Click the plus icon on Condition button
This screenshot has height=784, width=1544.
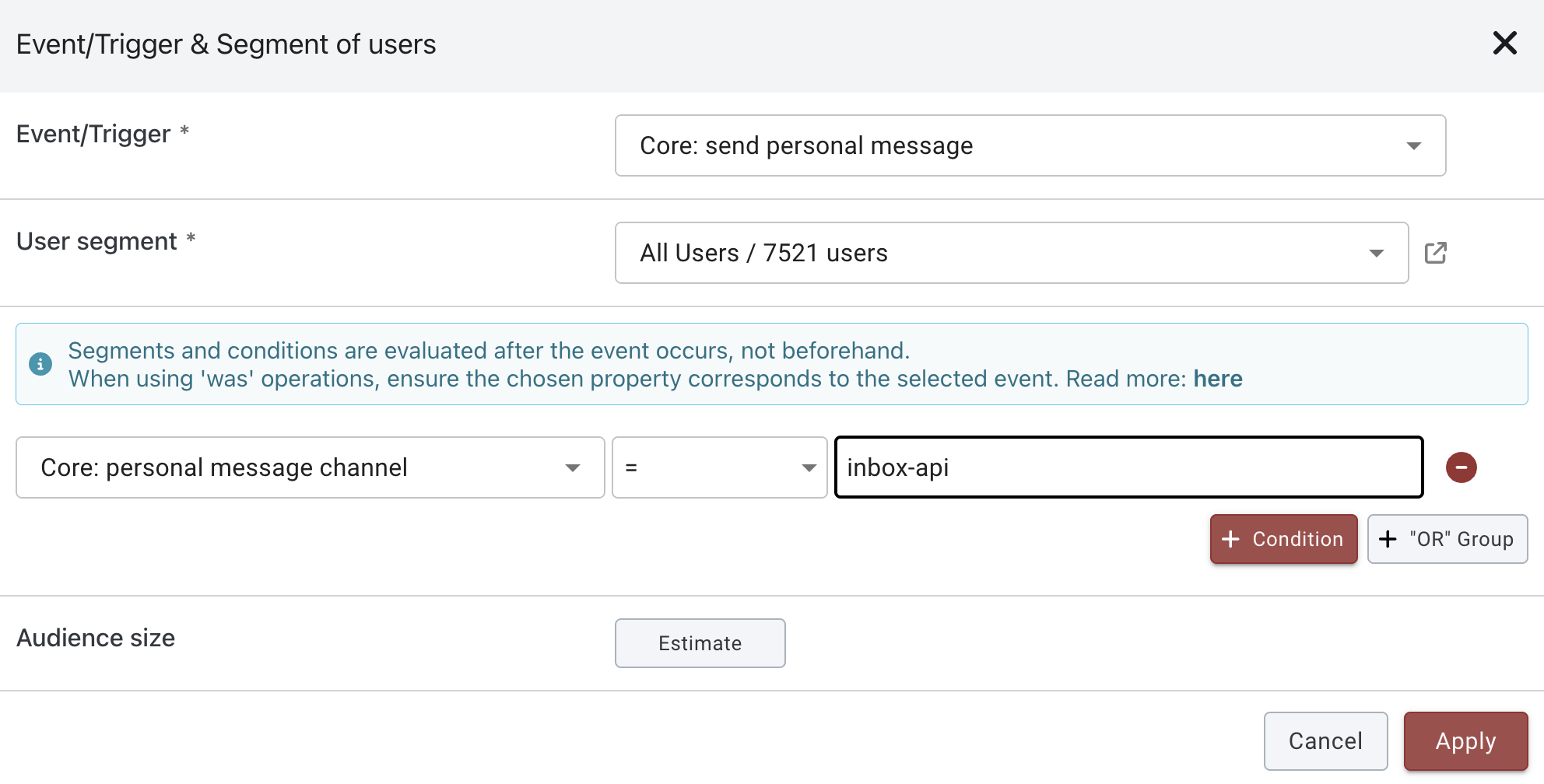pos(1230,539)
